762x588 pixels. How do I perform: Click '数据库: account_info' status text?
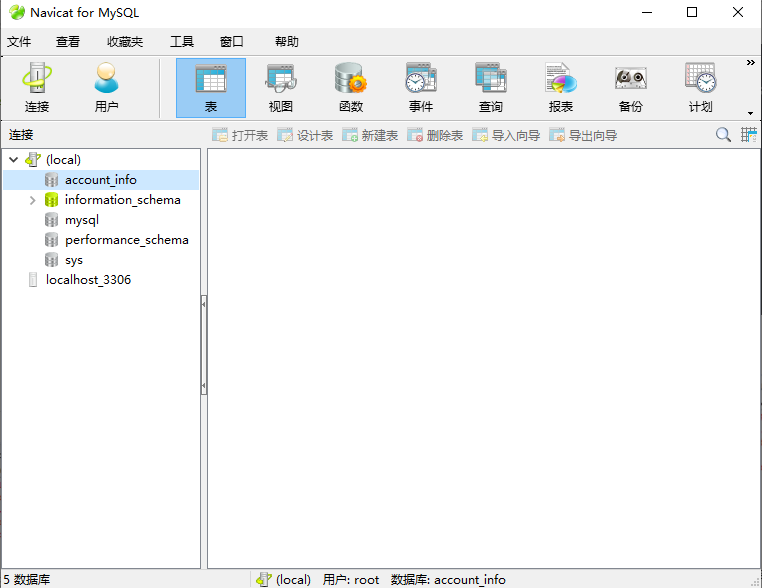[x=448, y=580]
